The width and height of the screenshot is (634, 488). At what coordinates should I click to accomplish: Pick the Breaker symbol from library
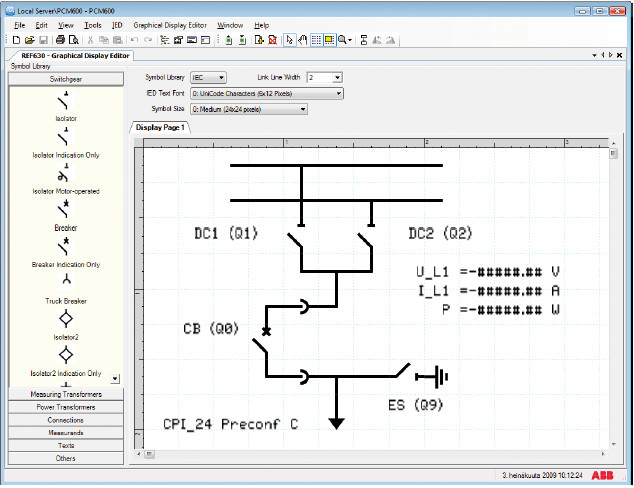65,209
